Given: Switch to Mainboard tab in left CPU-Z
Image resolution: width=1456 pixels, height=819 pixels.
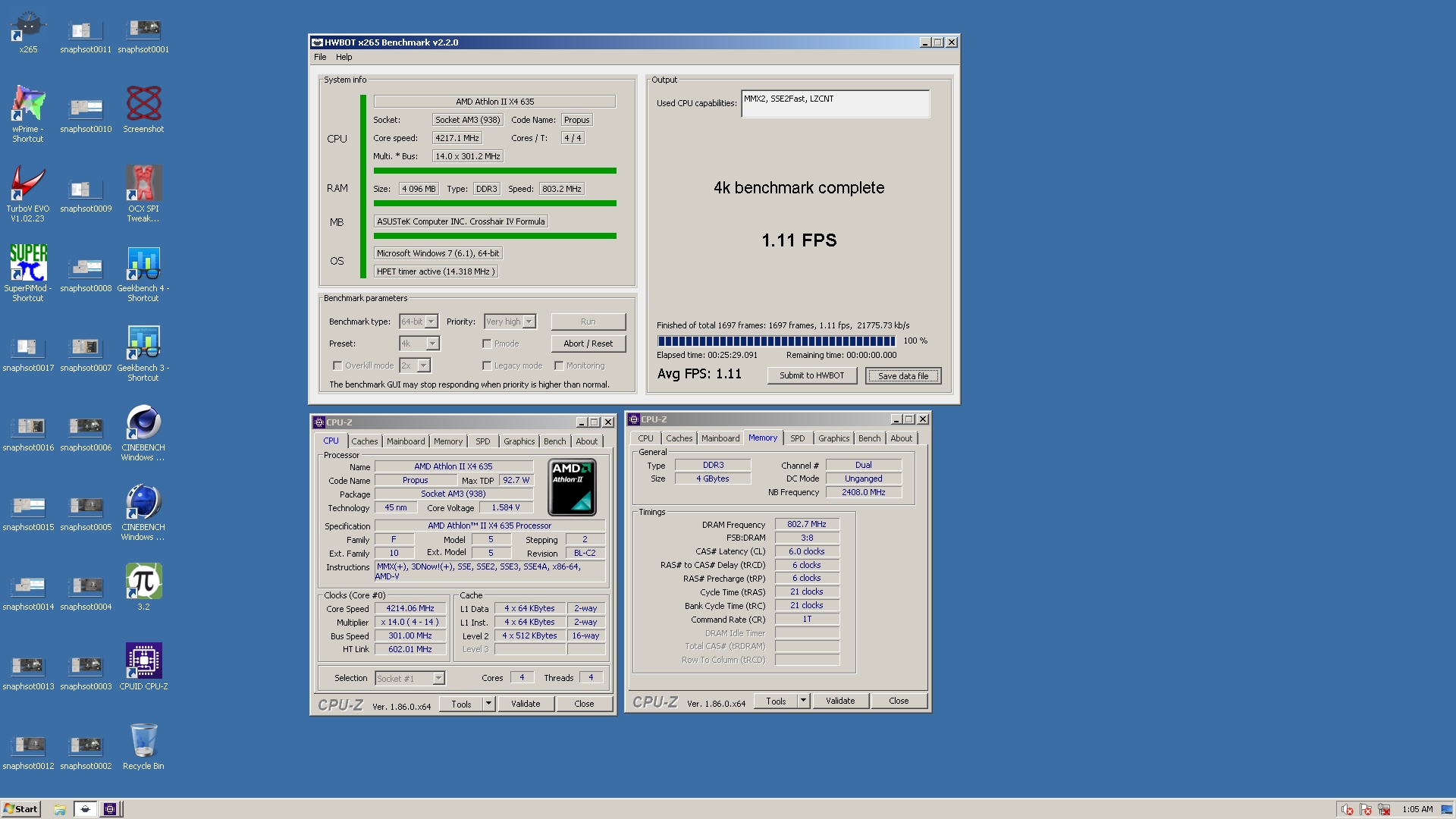Looking at the screenshot, I should (x=406, y=441).
